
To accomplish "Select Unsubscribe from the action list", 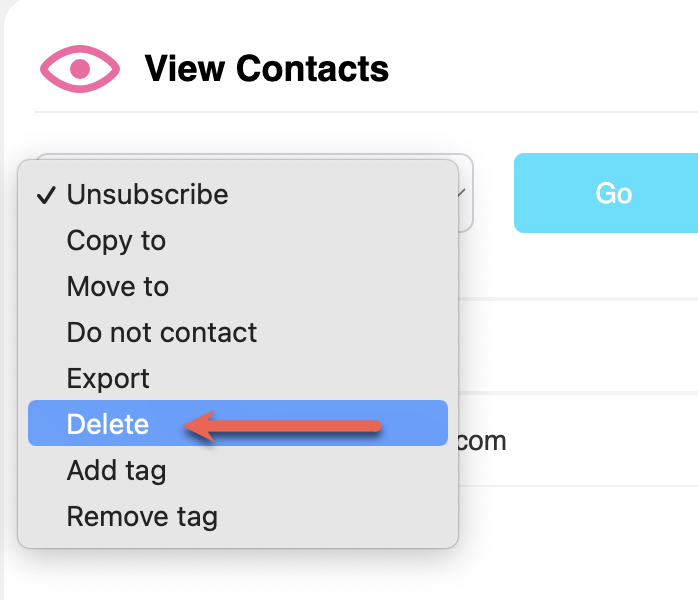I will 147,194.
